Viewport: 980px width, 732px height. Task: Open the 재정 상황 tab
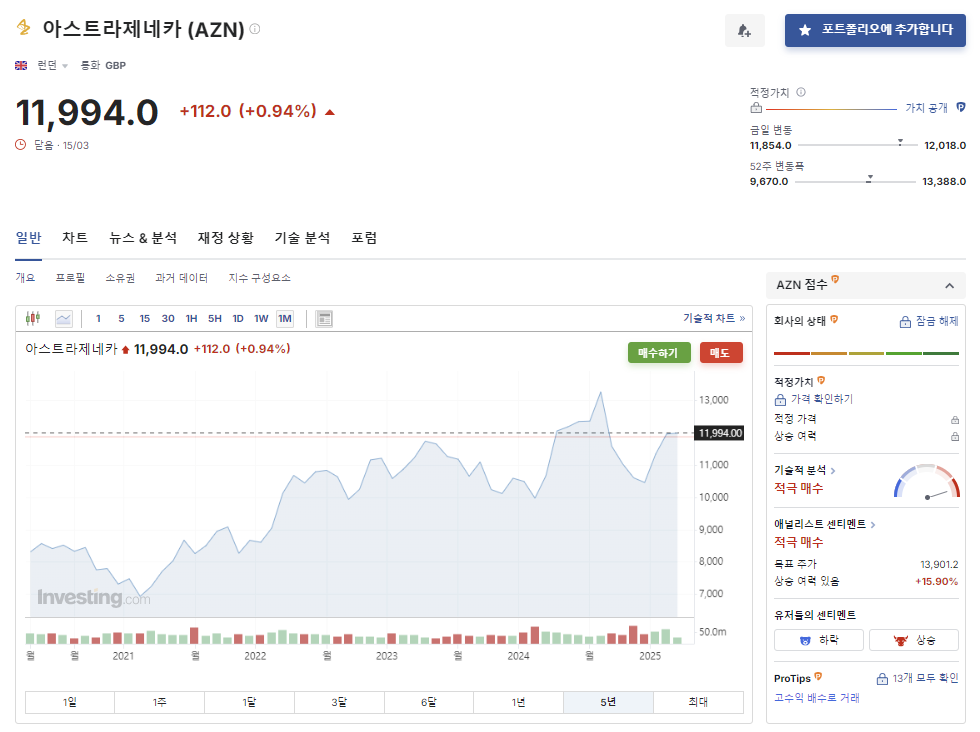click(226, 238)
